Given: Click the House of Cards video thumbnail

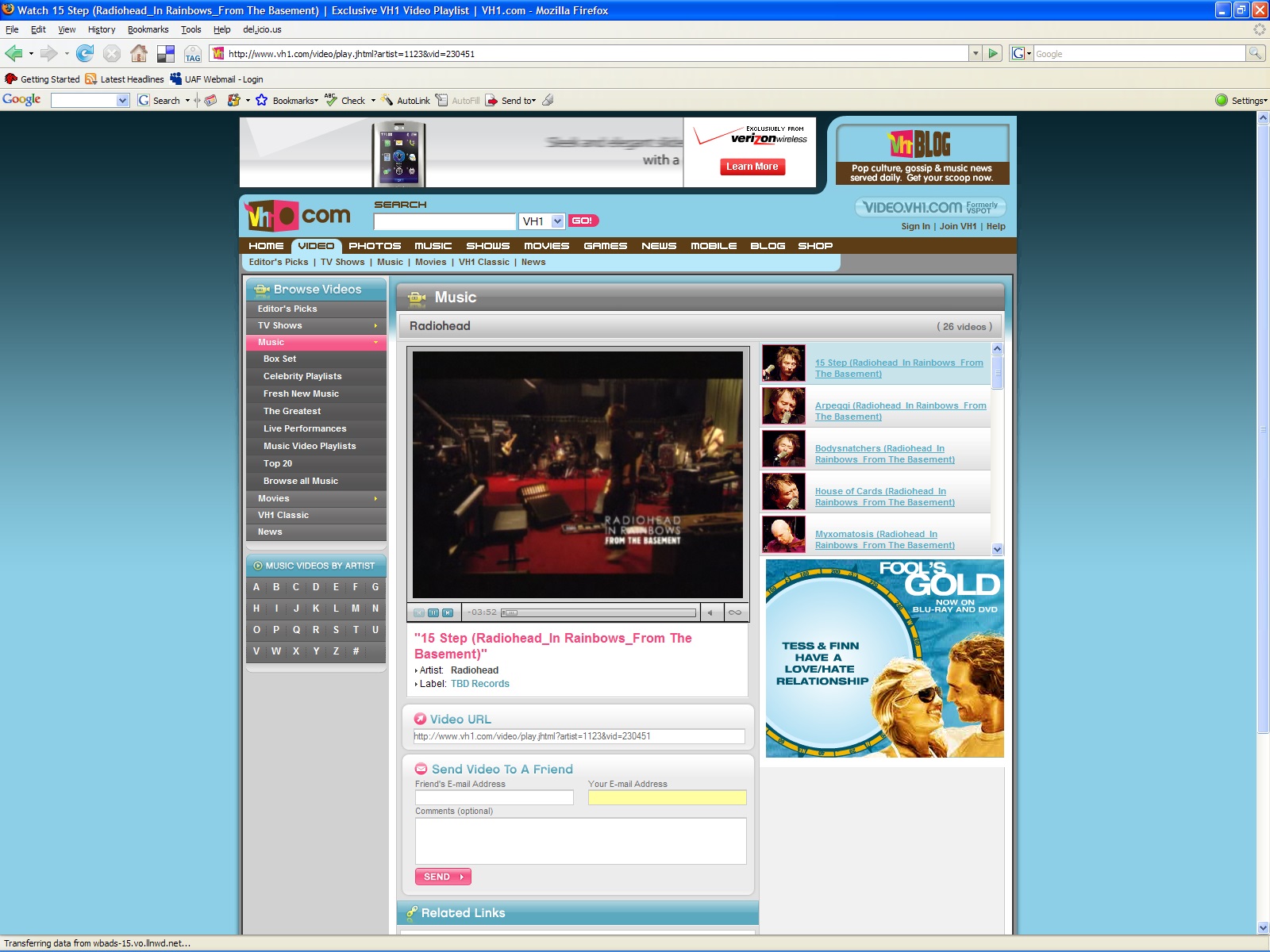Looking at the screenshot, I should [783, 492].
